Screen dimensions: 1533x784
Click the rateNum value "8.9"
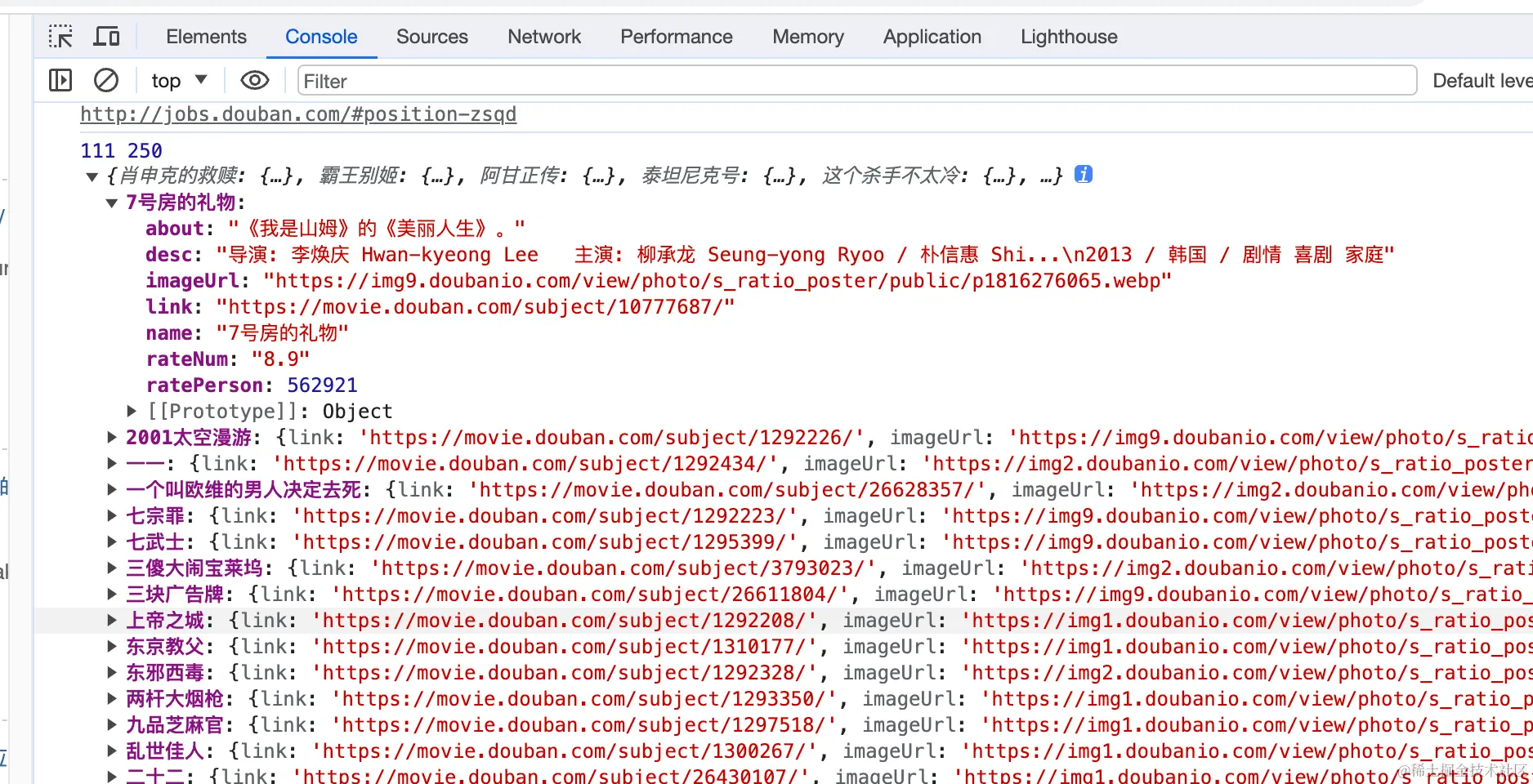click(x=280, y=359)
